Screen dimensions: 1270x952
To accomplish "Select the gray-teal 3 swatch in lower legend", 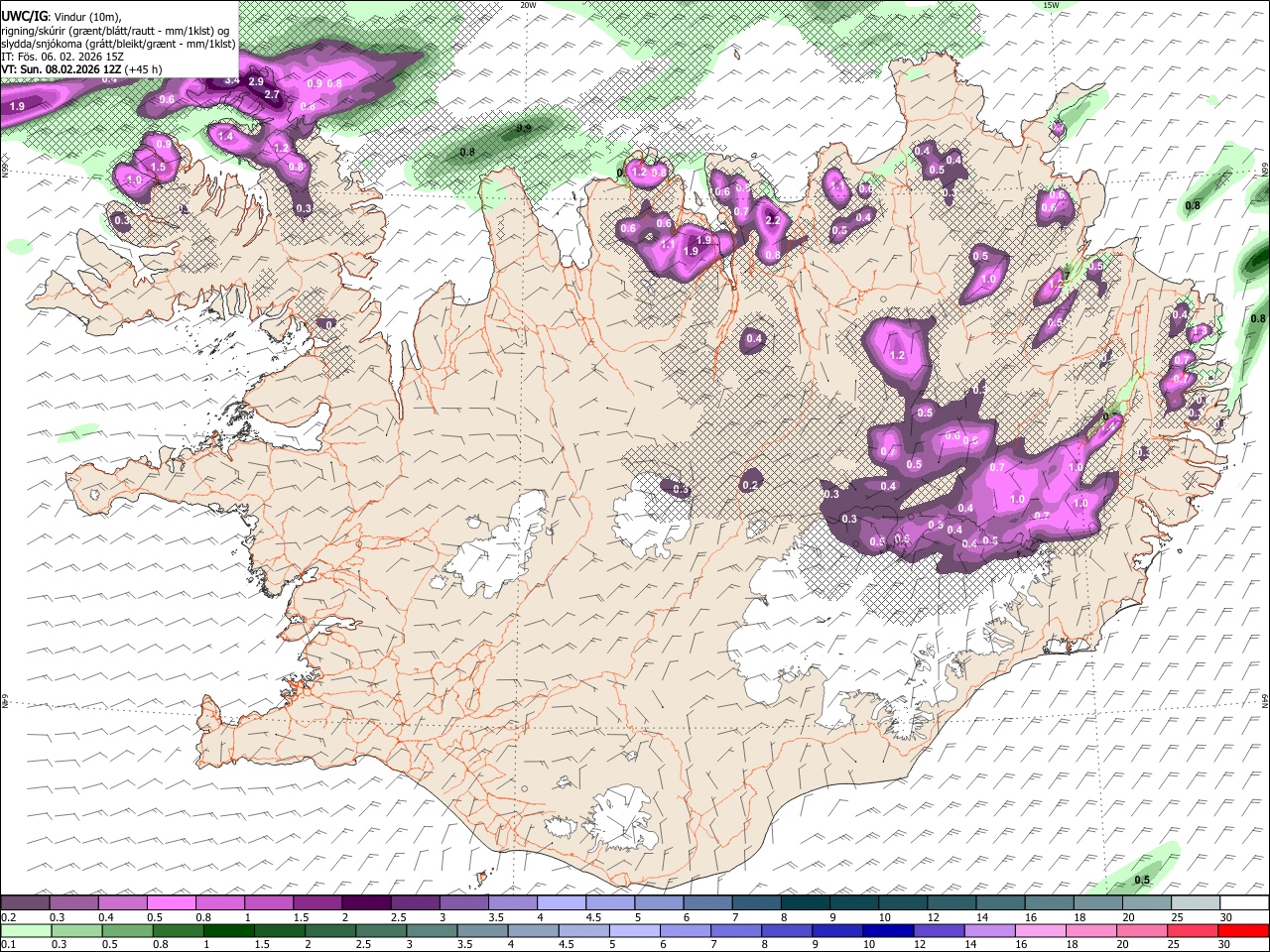I will click(x=431, y=930).
